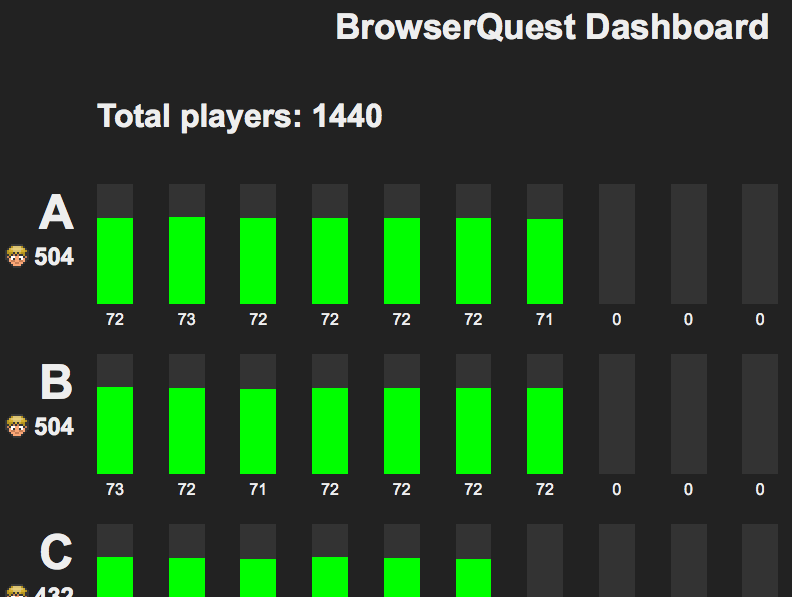Click the 73 value label in row A
The height and width of the screenshot is (597, 792).
[186, 319]
